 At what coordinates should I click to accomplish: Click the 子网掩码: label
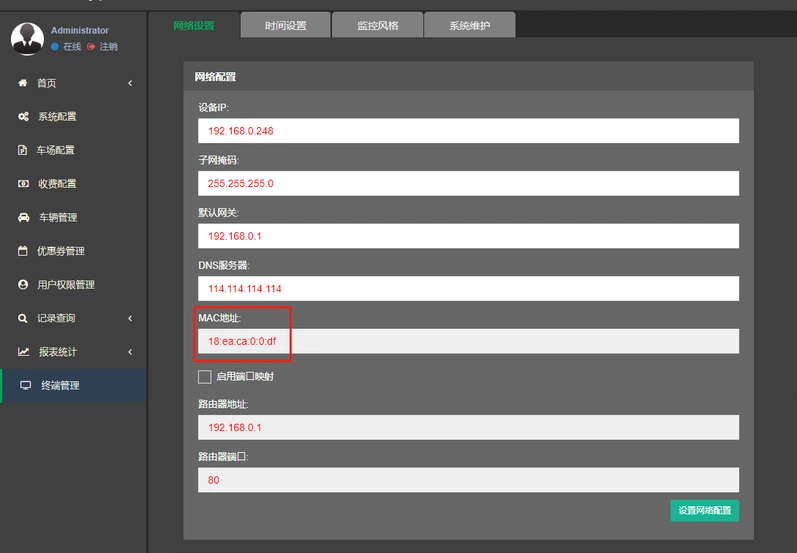[x=219, y=160]
